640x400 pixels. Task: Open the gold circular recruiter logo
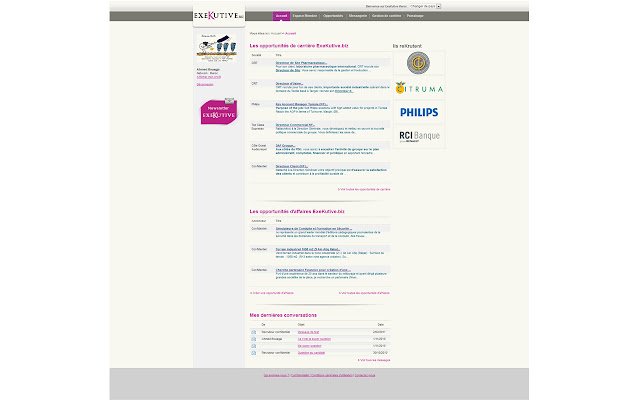(418, 63)
